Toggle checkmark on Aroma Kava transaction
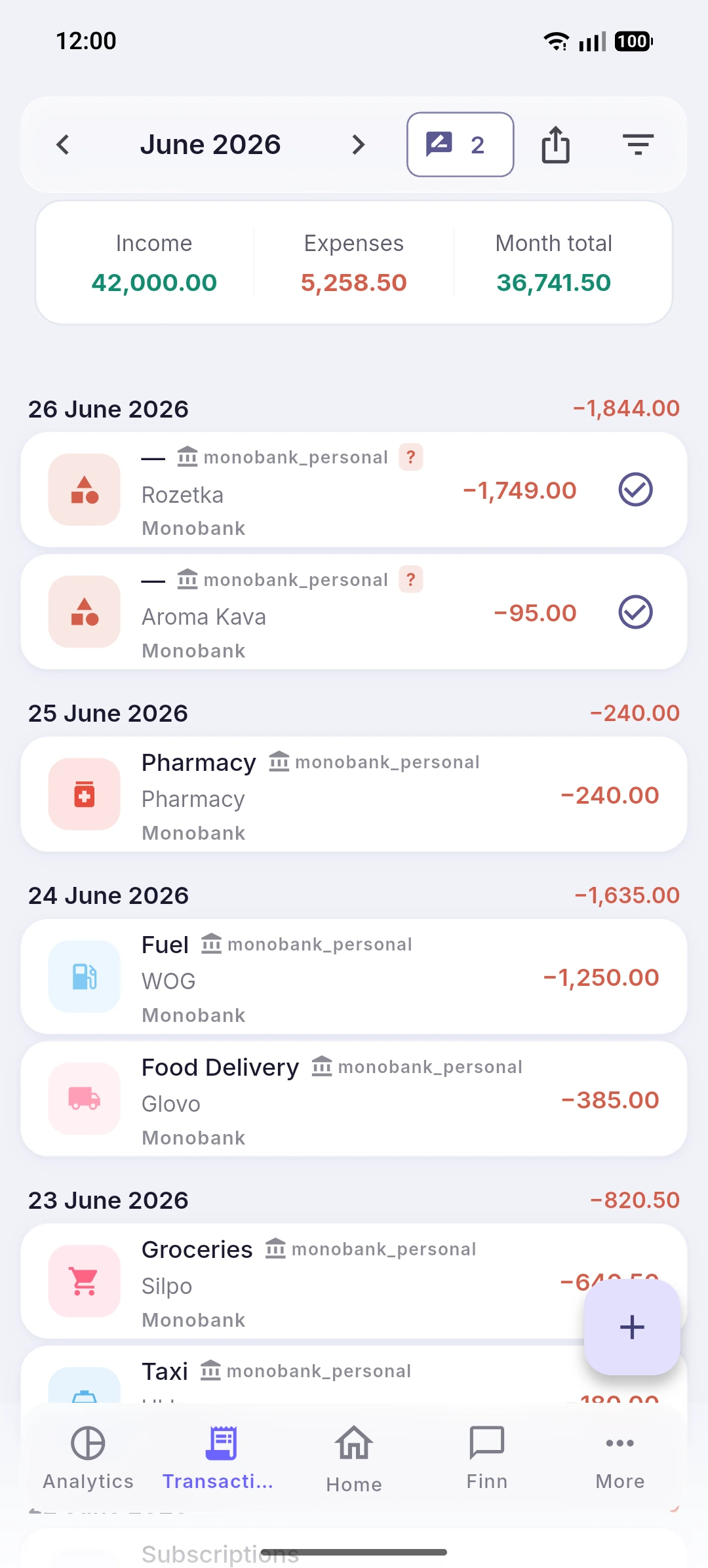 [x=635, y=612]
